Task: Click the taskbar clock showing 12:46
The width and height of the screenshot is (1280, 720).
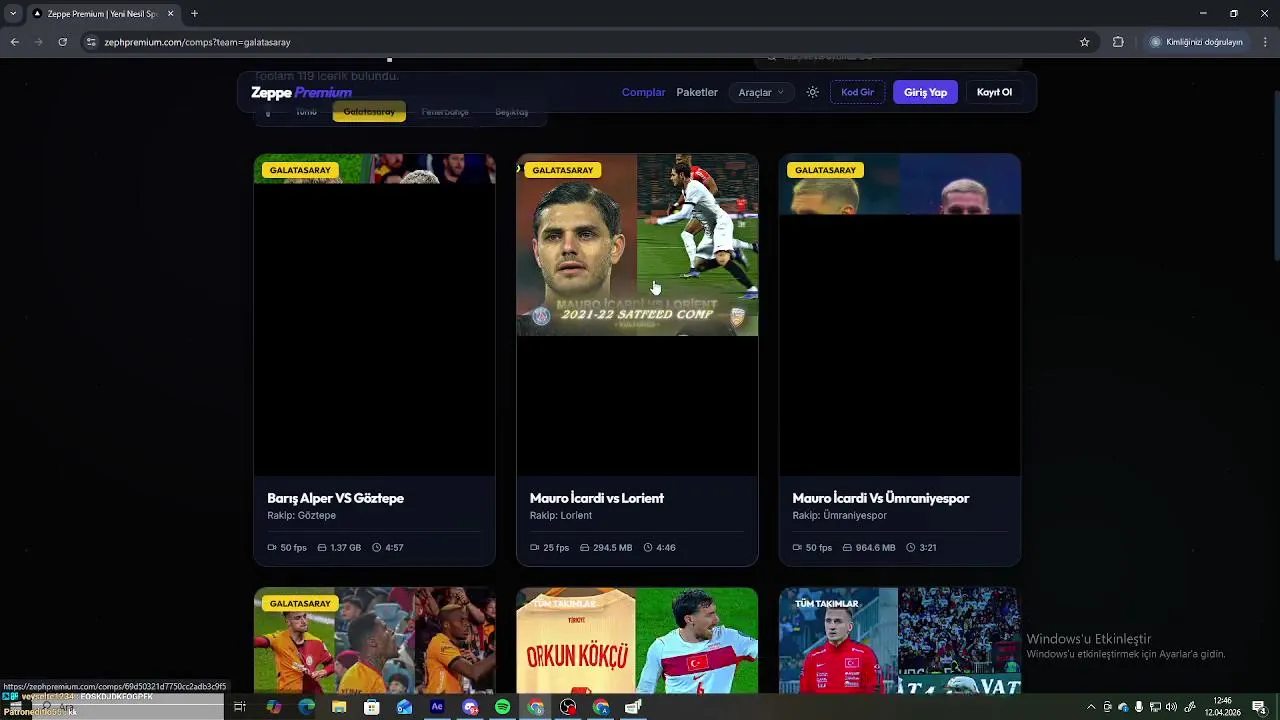Action: (x=1222, y=706)
